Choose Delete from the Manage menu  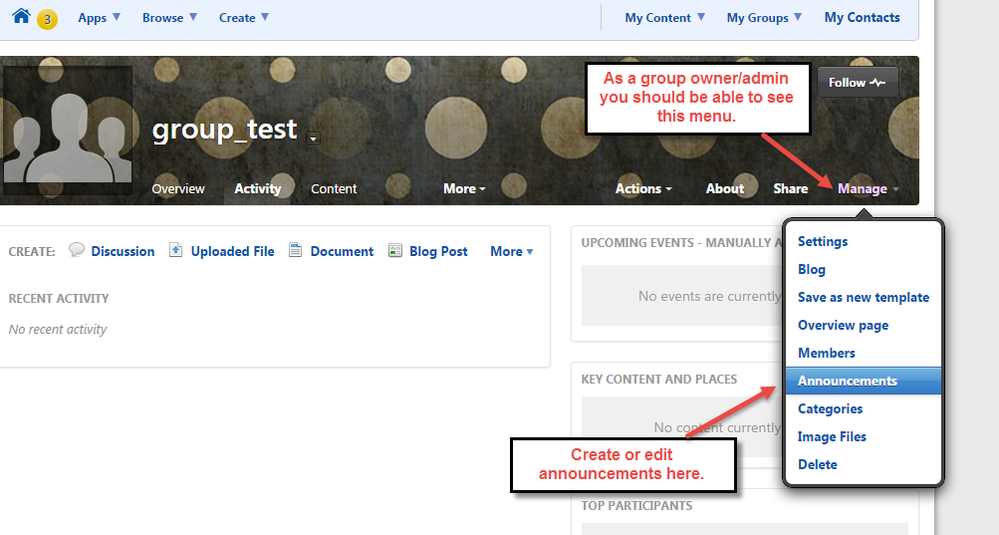click(817, 465)
